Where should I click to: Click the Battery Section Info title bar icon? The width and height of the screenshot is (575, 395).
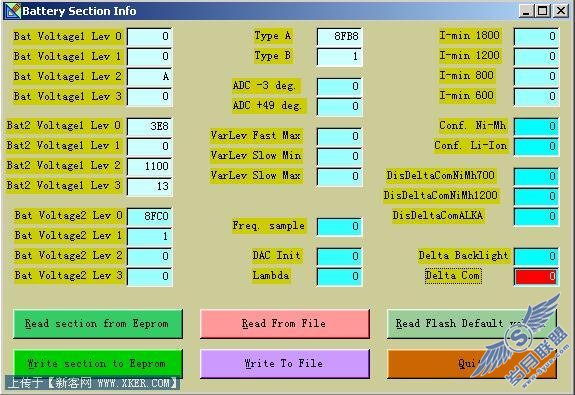(x=12, y=11)
